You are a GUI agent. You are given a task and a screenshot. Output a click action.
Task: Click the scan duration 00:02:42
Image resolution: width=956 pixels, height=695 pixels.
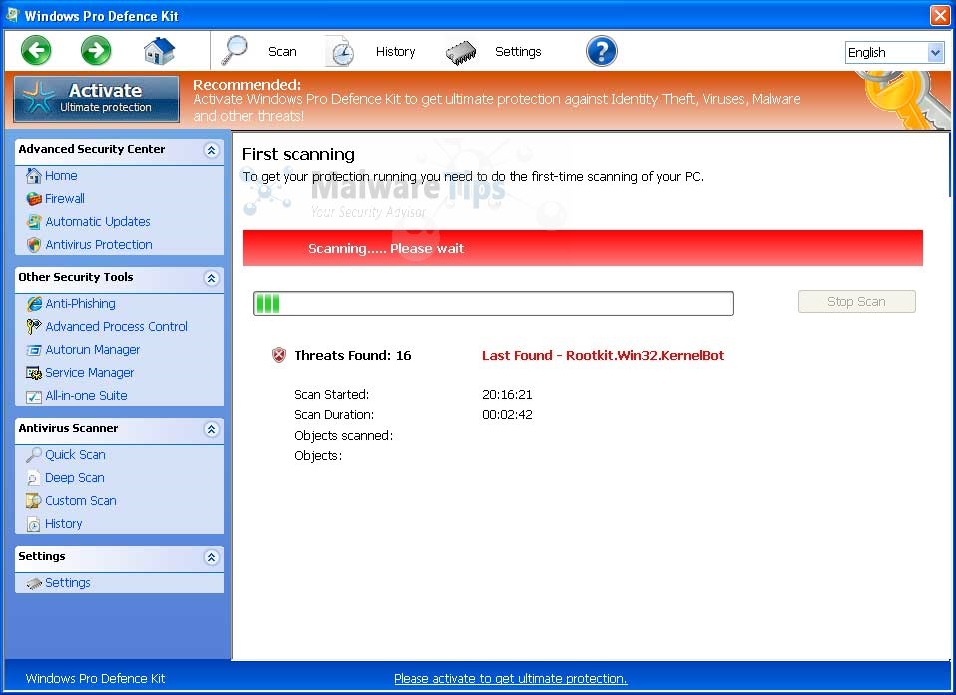coord(507,415)
